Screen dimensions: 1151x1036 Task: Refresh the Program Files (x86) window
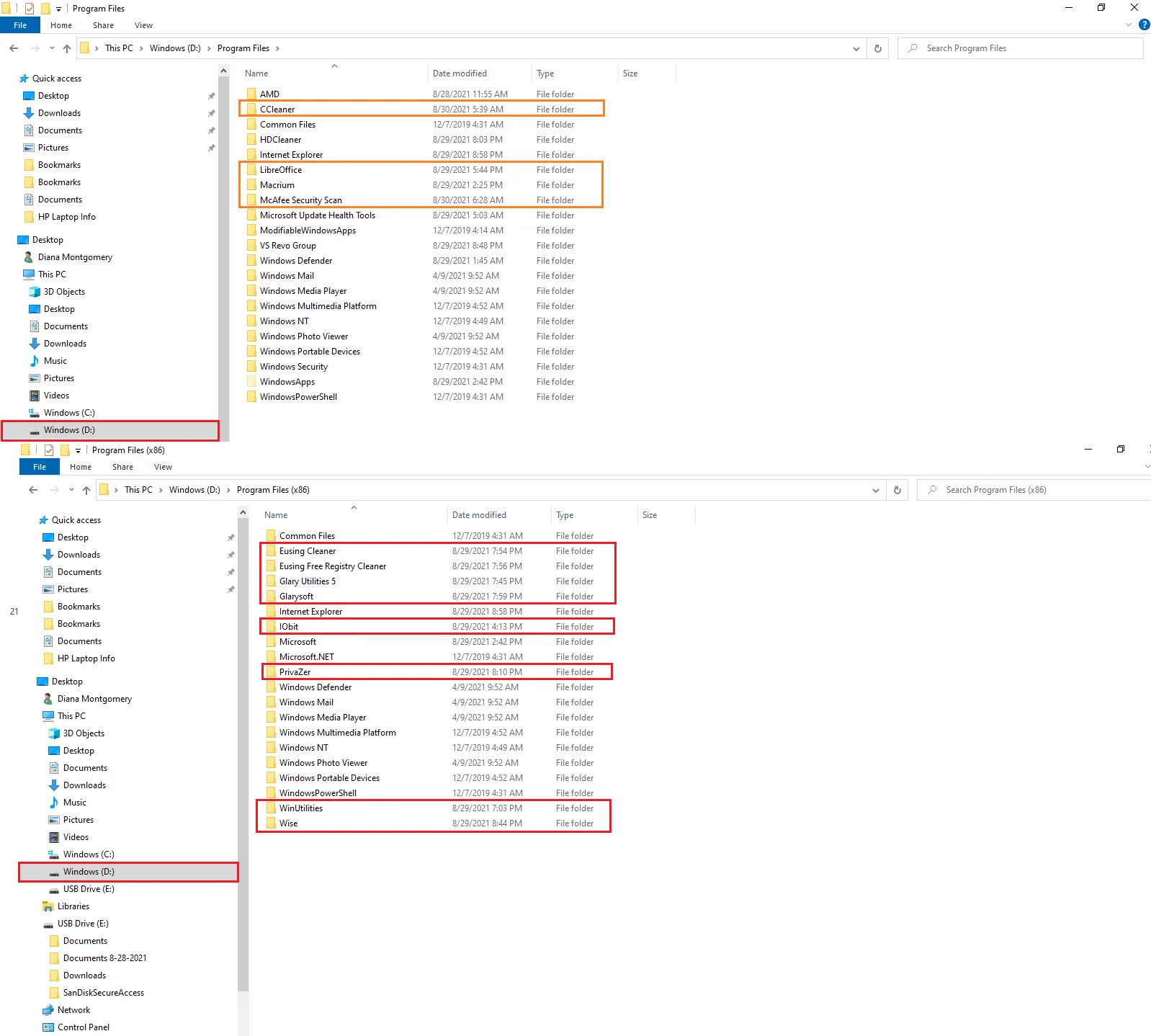tap(897, 490)
